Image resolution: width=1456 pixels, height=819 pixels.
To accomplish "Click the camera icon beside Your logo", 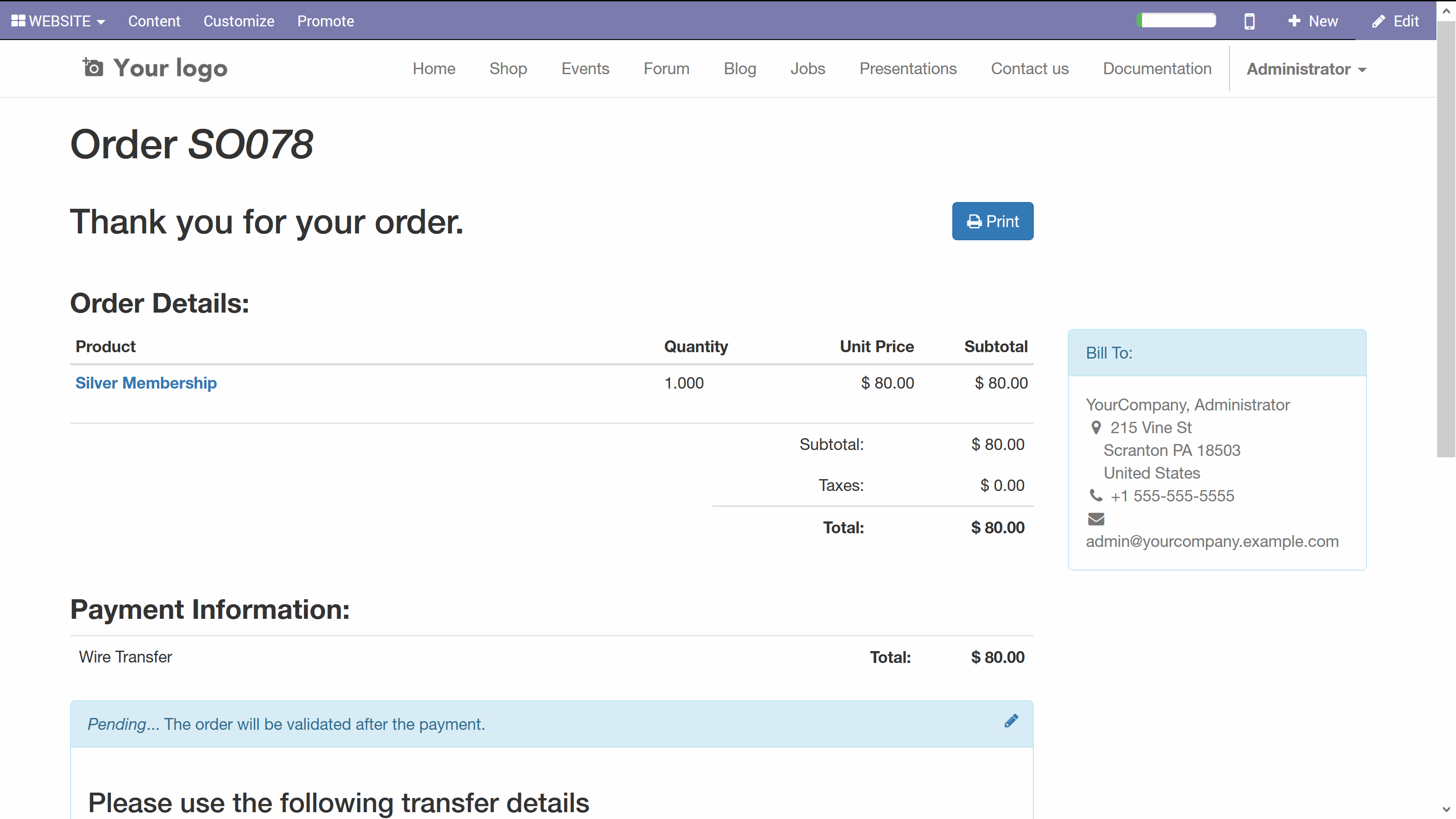I will click(93, 67).
